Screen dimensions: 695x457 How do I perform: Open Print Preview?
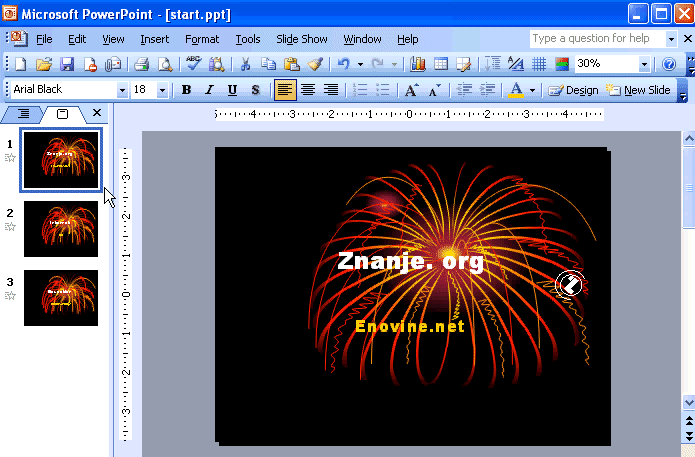[165, 64]
